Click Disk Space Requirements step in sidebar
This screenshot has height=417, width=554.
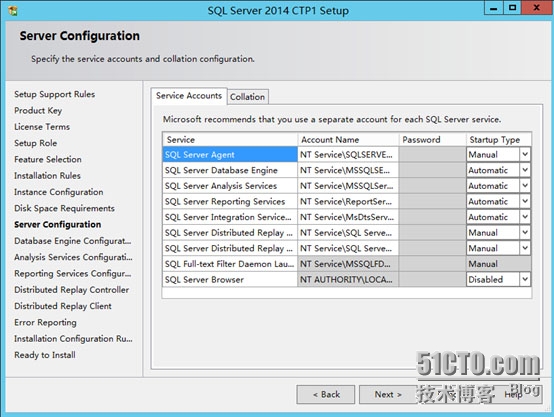pyautogui.click(x=64, y=208)
